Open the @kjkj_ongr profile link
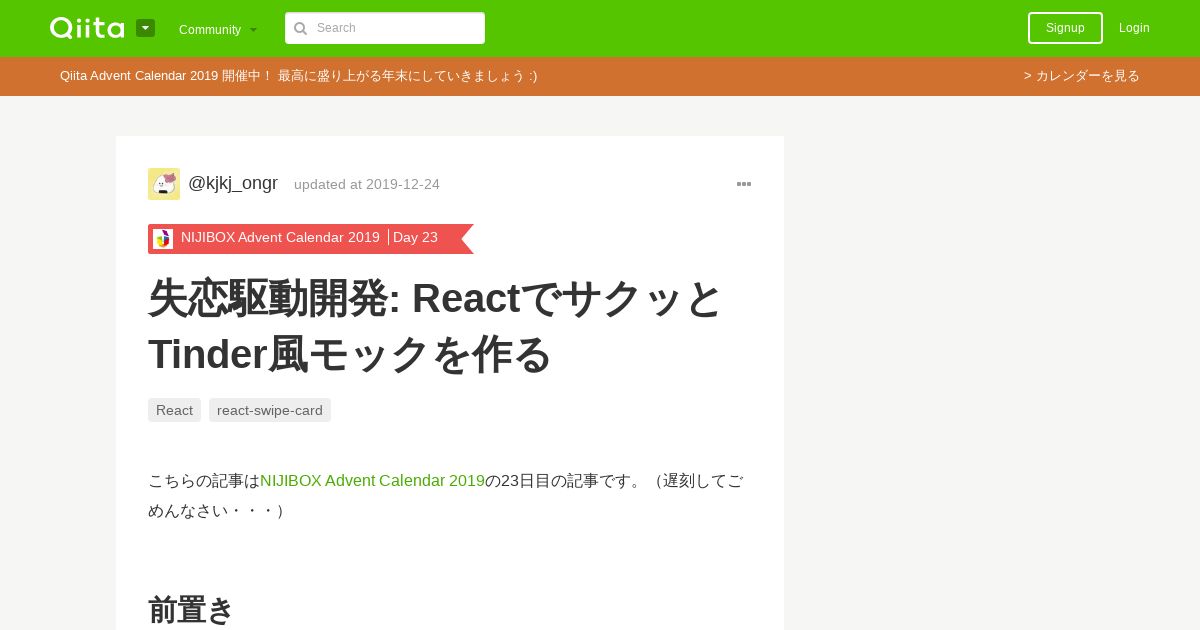 point(233,183)
